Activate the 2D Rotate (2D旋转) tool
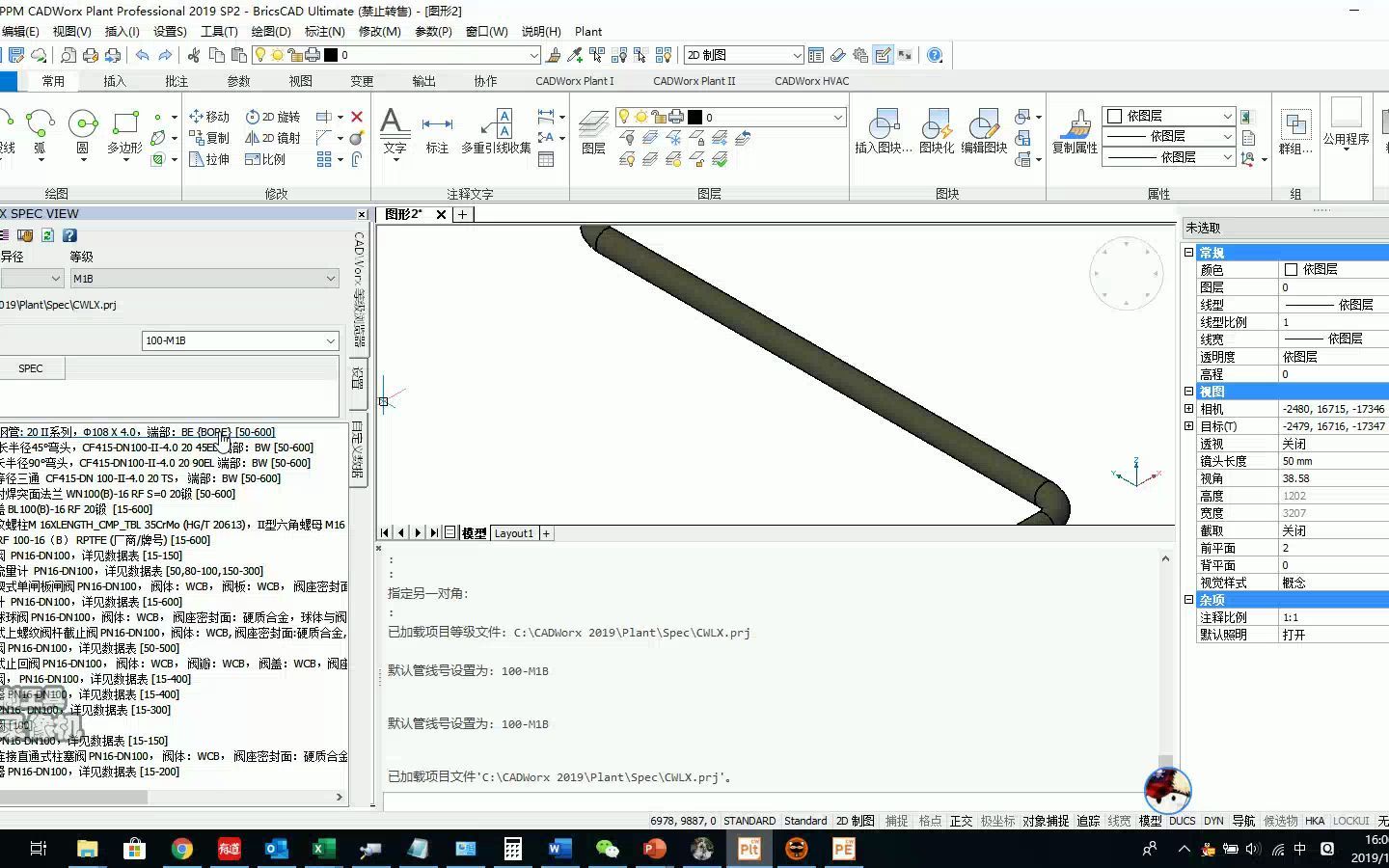The image size is (1389, 868). click(273, 117)
